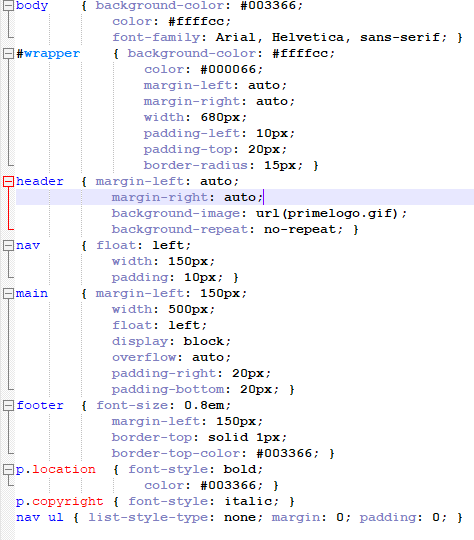The width and height of the screenshot is (474, 540).
Task: Click the background-repeat property name
Action: coord(180,230)
